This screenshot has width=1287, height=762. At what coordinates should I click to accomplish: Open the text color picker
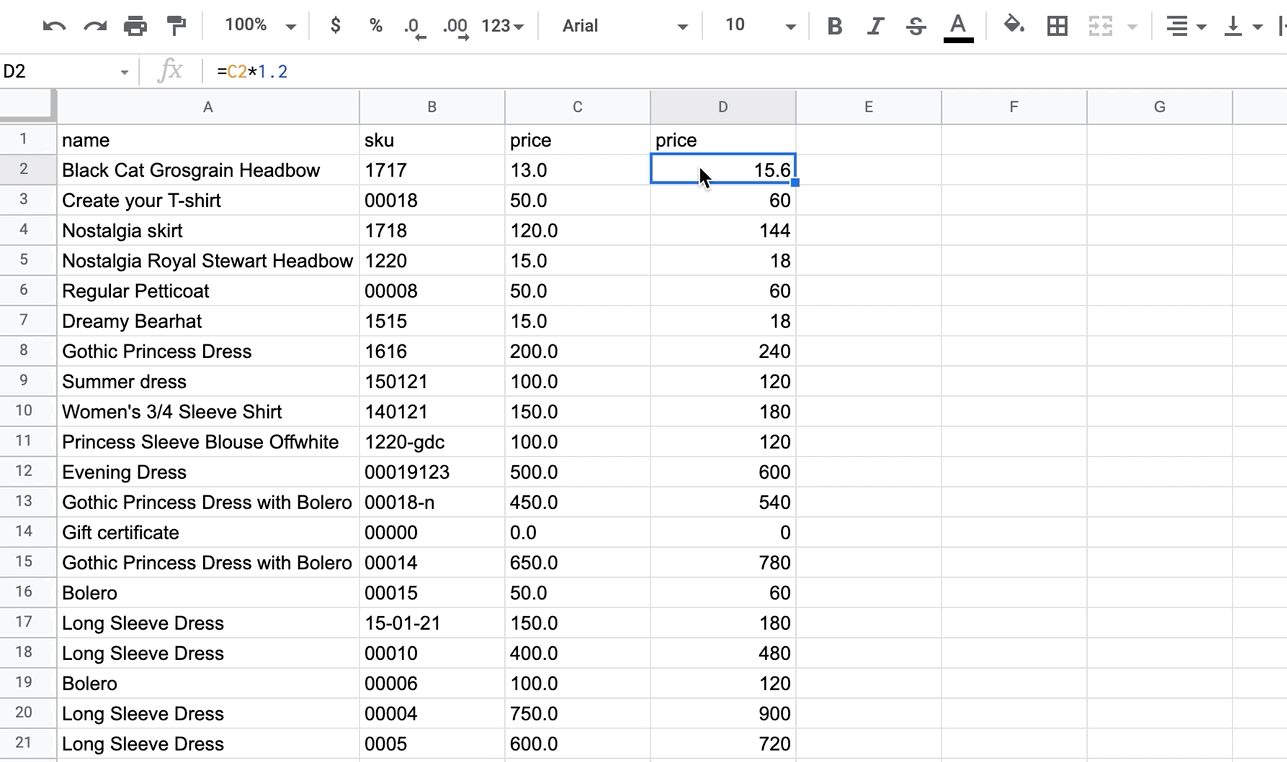958,27
